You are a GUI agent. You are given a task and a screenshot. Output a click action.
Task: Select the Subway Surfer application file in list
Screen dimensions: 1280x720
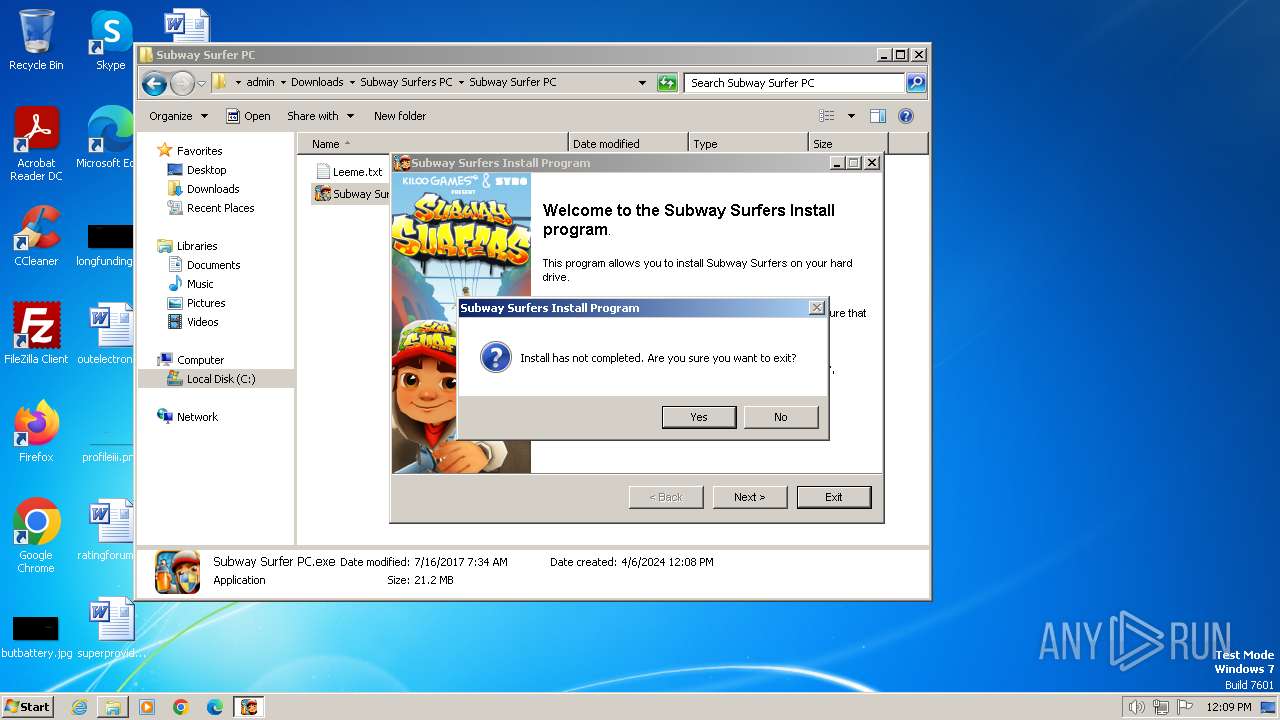[351, 194]
